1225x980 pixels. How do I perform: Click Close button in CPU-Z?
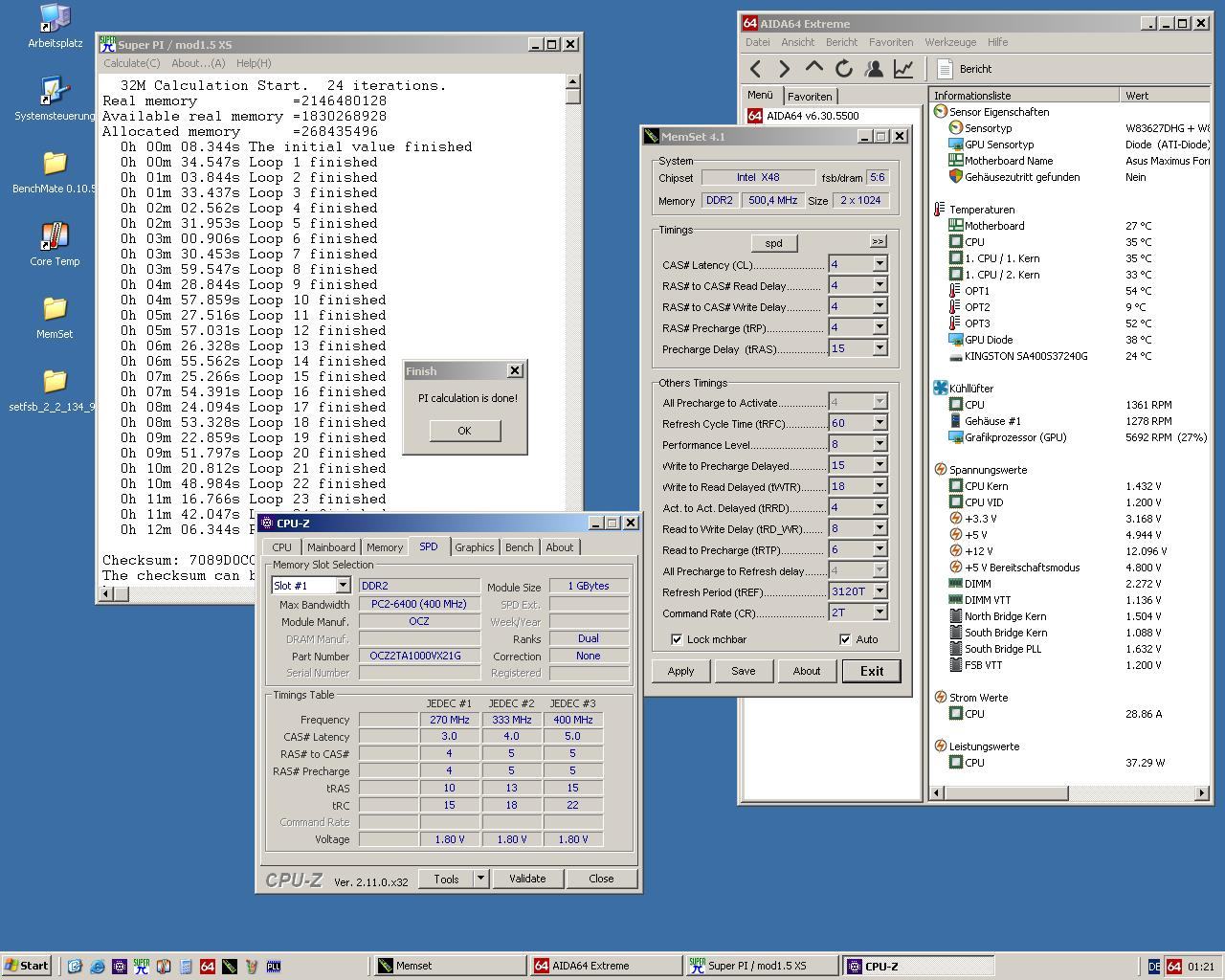(601, 879)
